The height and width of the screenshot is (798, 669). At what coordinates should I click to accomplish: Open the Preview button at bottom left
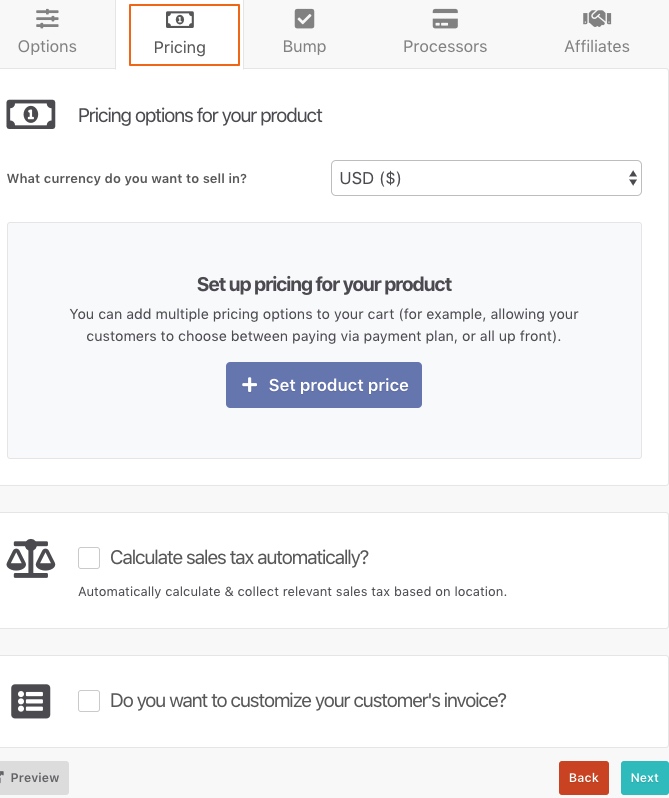tap(33, 777)
